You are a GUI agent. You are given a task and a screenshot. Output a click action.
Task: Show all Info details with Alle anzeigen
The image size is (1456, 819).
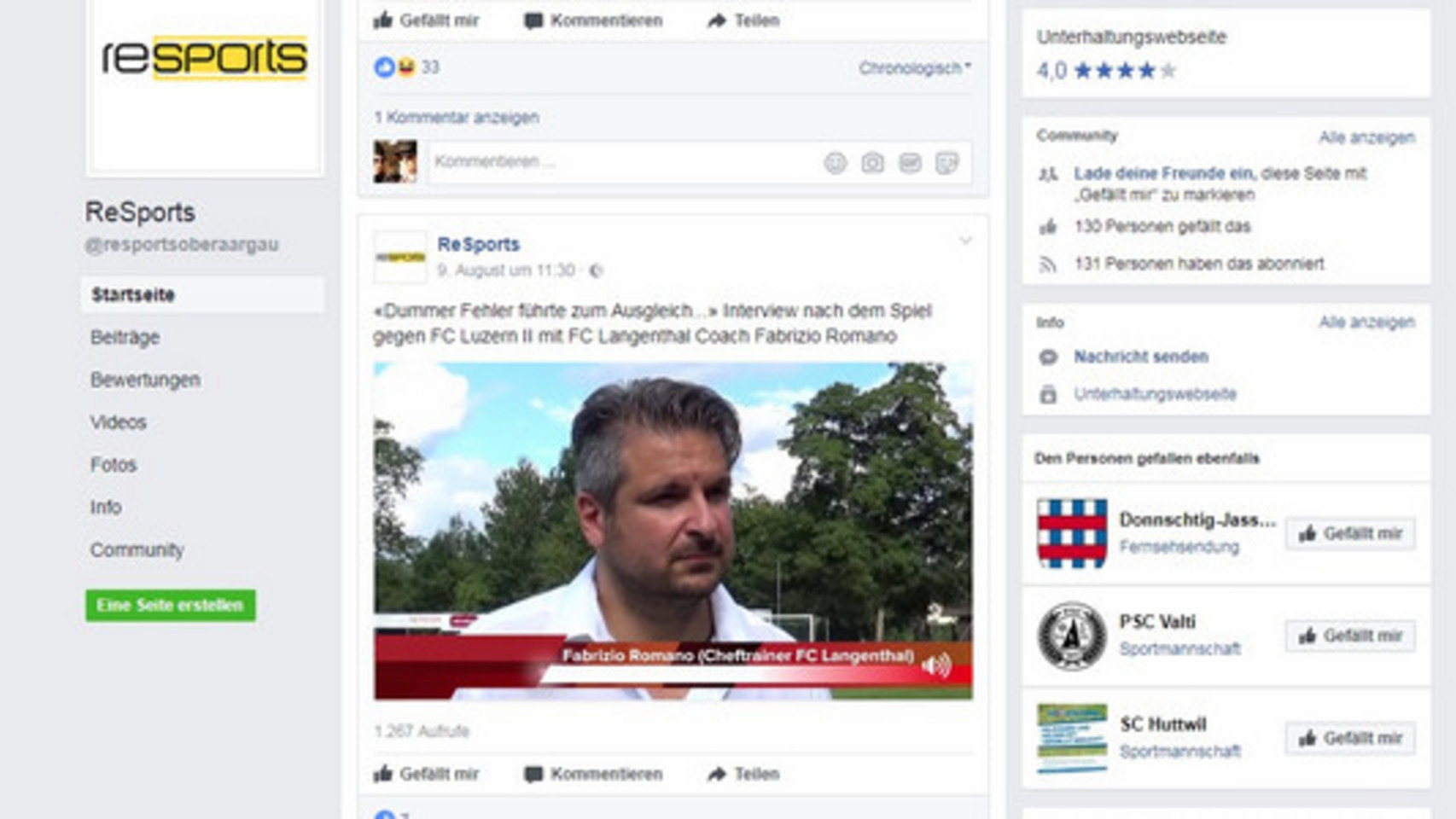[x=1366, y=322]
